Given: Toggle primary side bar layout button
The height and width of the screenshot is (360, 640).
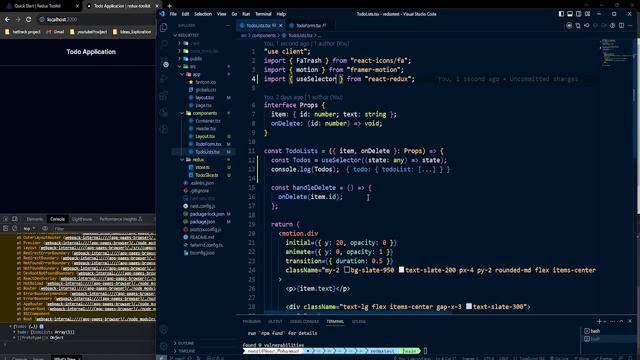Looking at the screenshot, I should point(561,14).
